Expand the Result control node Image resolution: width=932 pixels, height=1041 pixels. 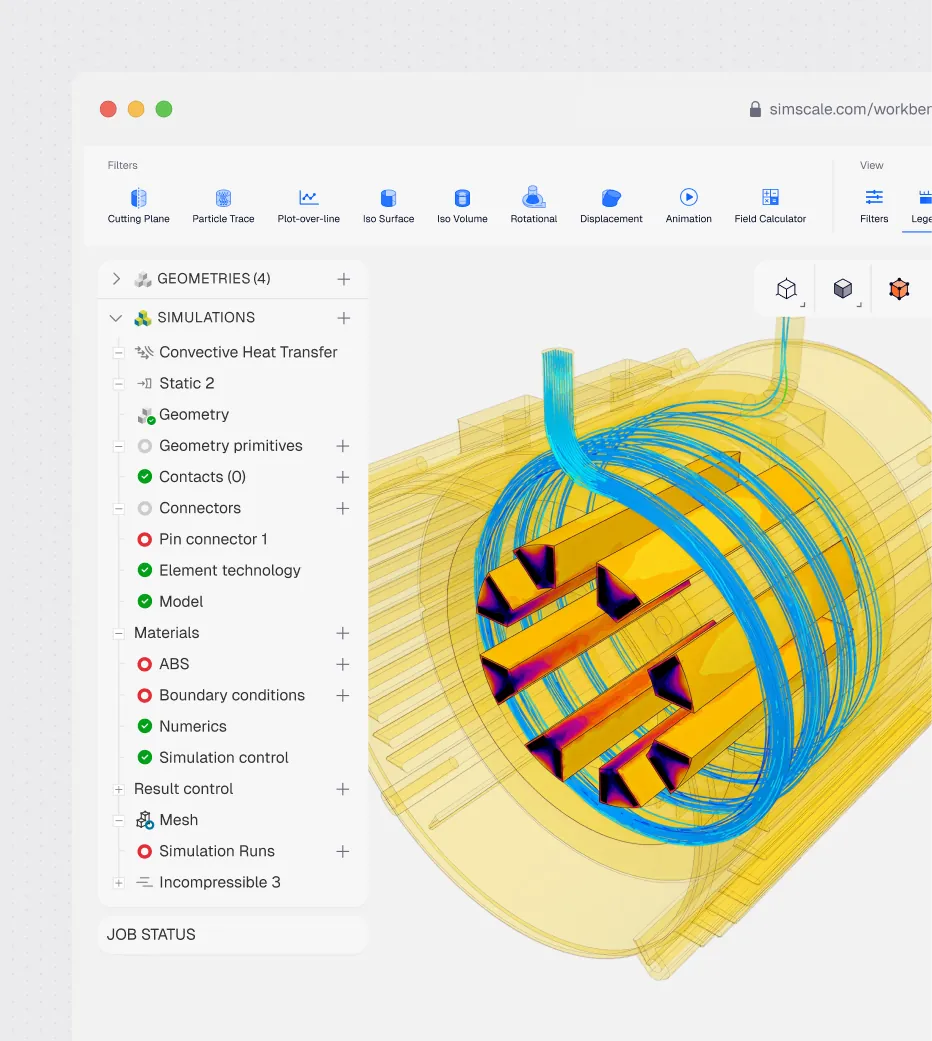pos(118,789)
